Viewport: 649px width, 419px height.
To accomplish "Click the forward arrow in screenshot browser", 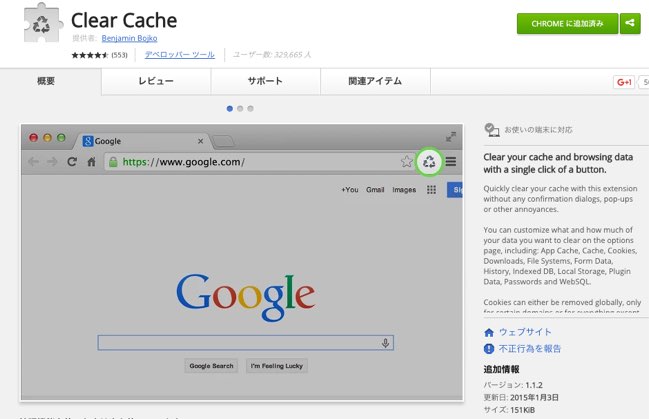I will point(52,162).
